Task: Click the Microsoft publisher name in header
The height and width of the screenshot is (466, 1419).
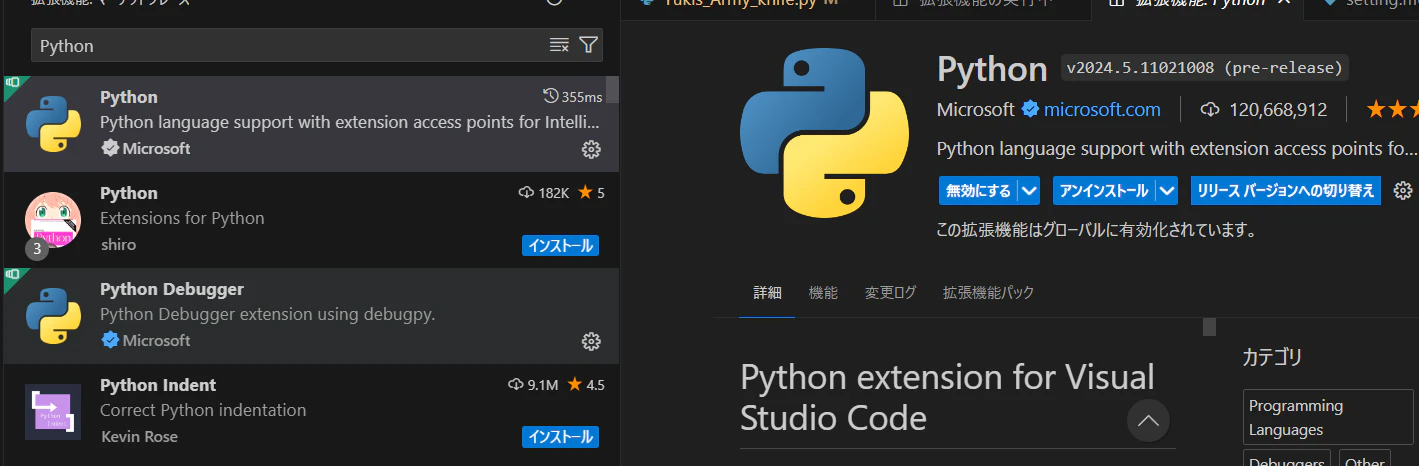Action: point(976,109)
